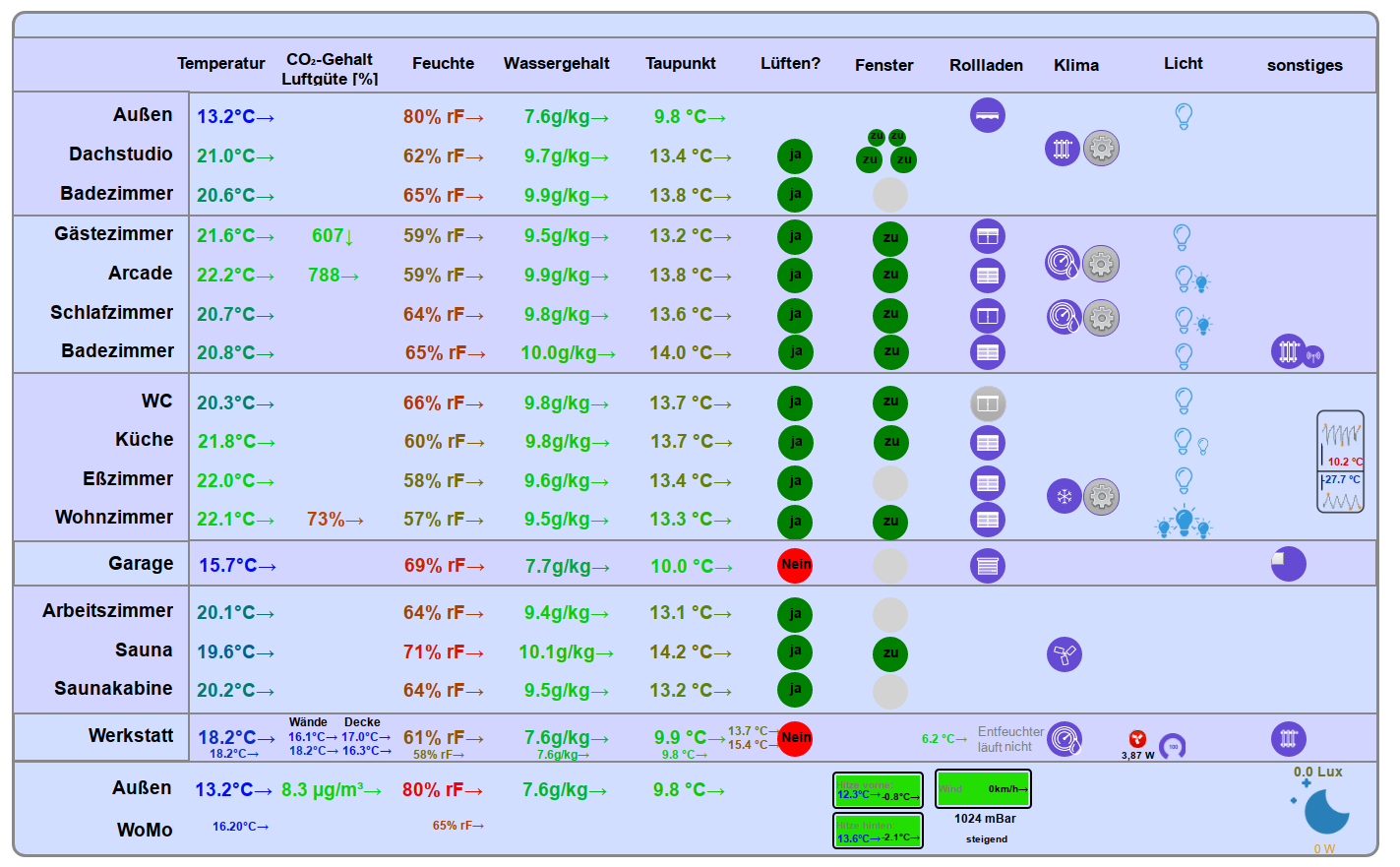Open the Schlafzimmer dehumidifier gauge icon
Viewport: 1400px width, 867px height.
coord(1064,317)
